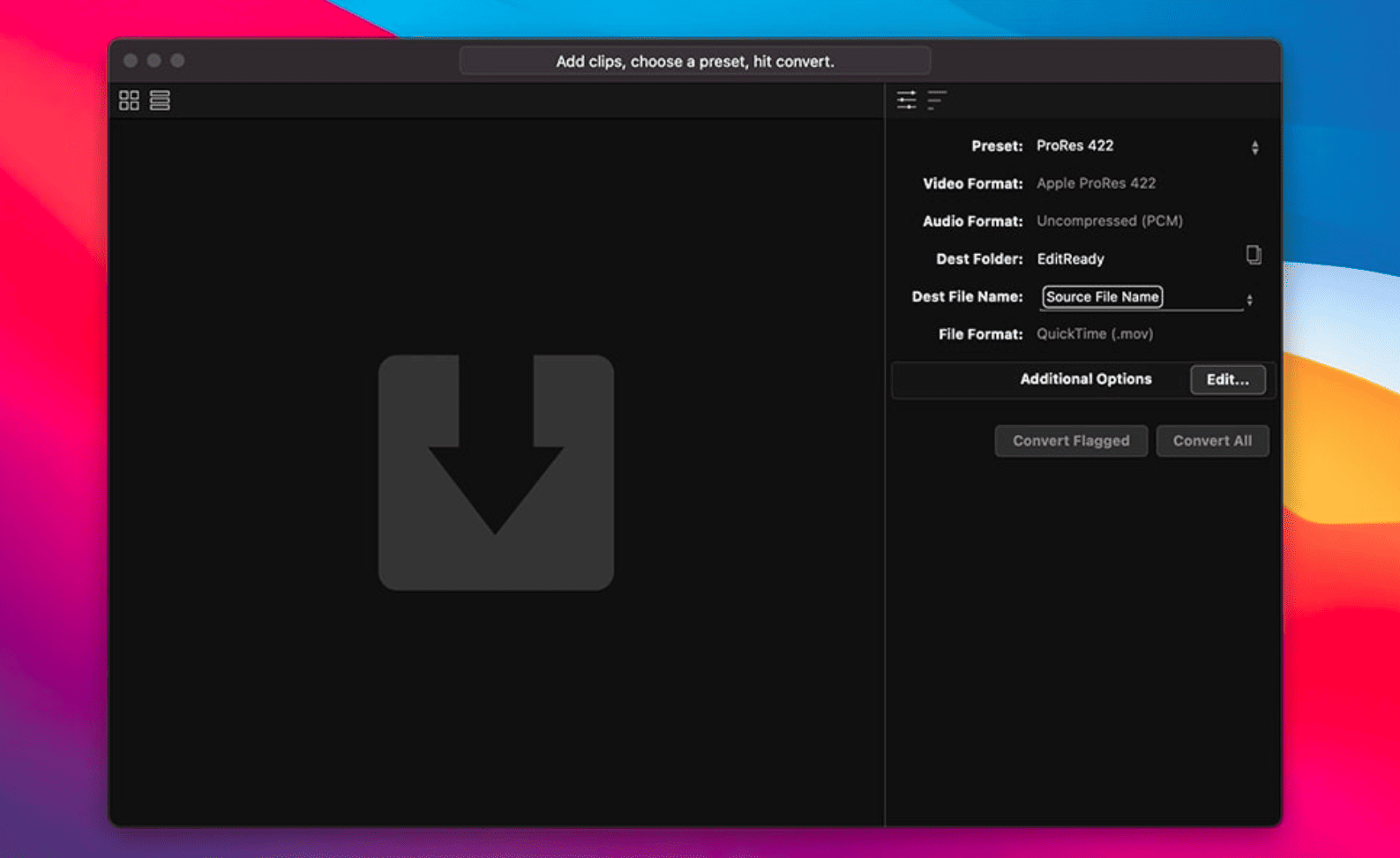This screenshot has height=858, width=1400.
Task: Click the File Format: label
Action: [980, 334]
